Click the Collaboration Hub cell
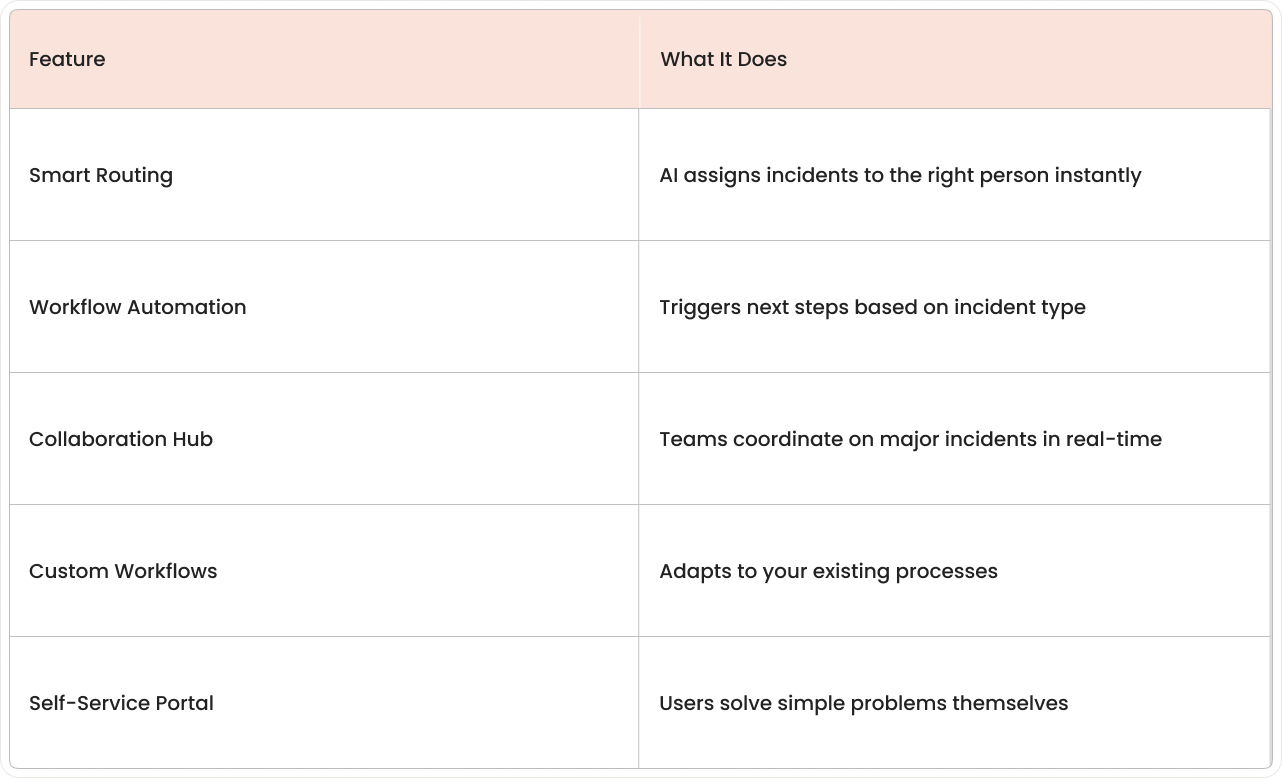The height and width of the screenshot is (778, 1282). 121,439
